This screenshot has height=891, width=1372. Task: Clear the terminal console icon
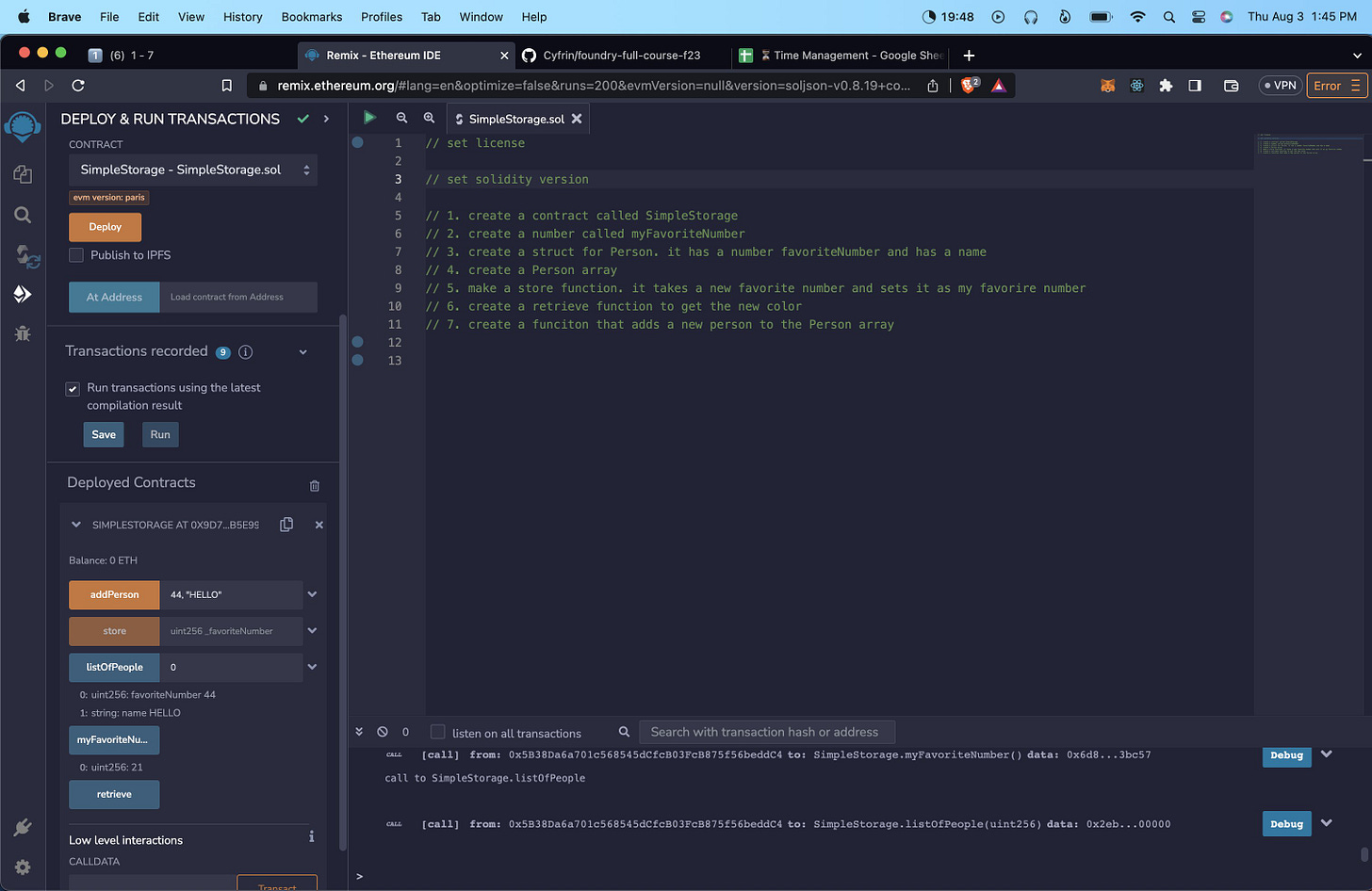pos(383,732)
